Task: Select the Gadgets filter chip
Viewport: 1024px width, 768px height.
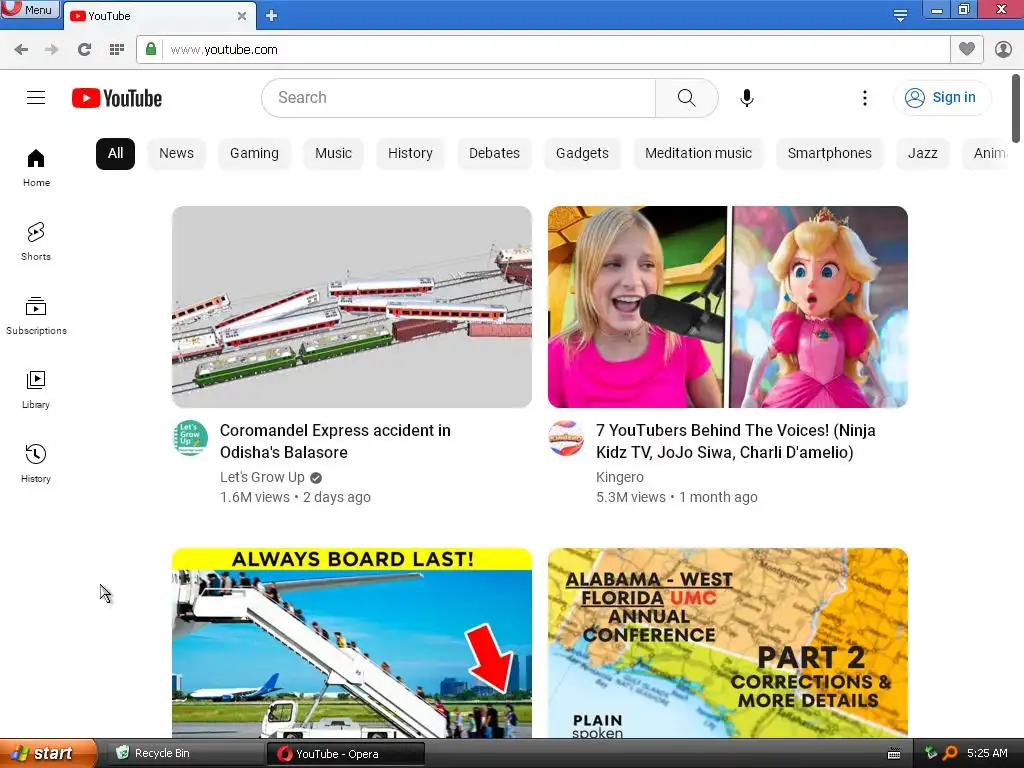Action: (x=582, y=153)
